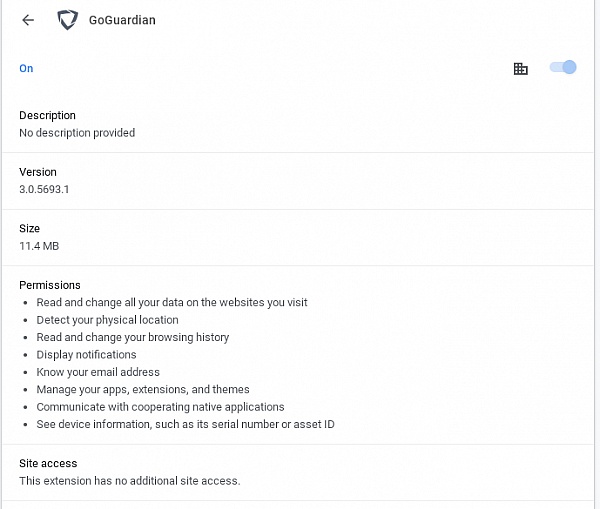Image resolution: width=600 pixels, height=509 pixels.
Task: Click the managed-by-organization building icon
Action: pos(520,69)
